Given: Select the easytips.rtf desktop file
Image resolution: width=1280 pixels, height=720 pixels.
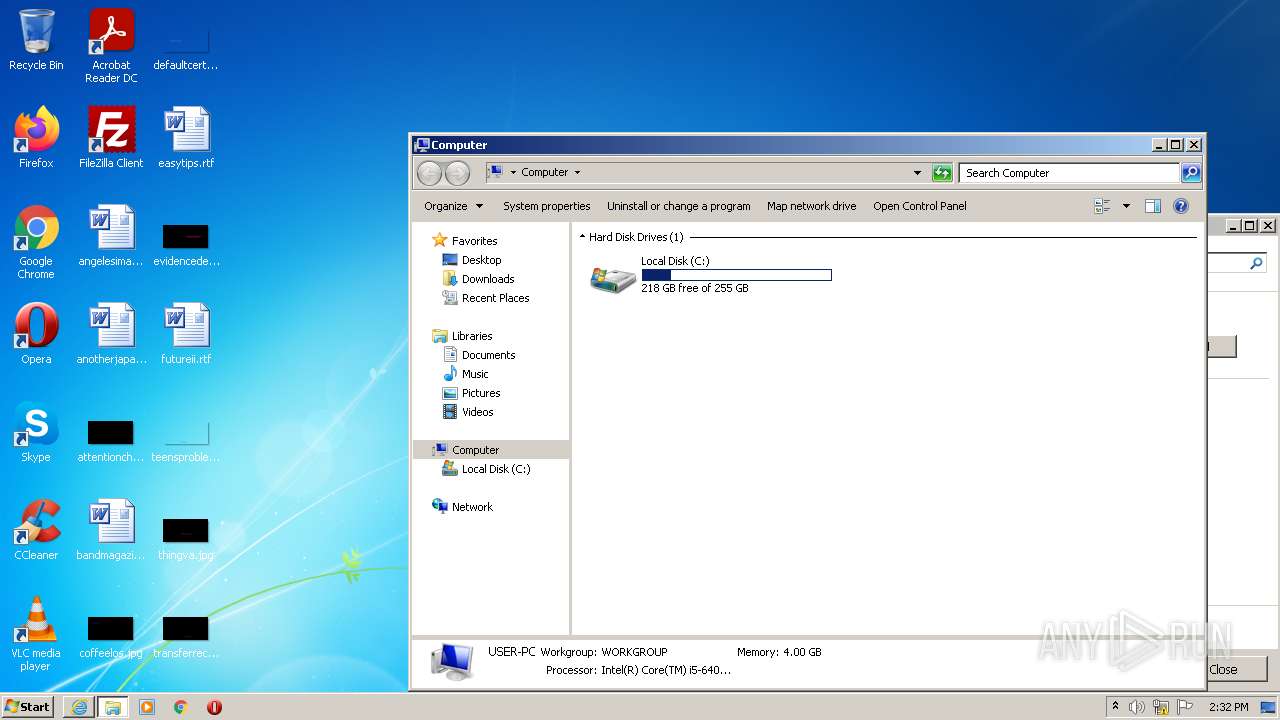Looking at the screenshot, I should [x=186, y=137].
